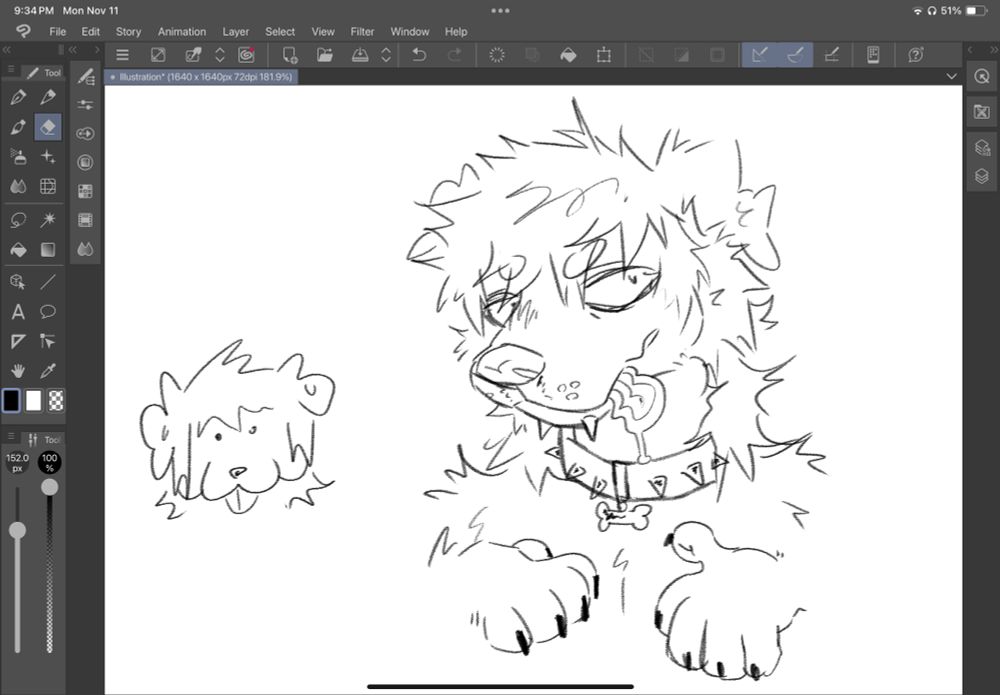Click the Fill bucket in command bar
Screen dimensions: 1000x695
pyautogui.click(x=568, y=55)
